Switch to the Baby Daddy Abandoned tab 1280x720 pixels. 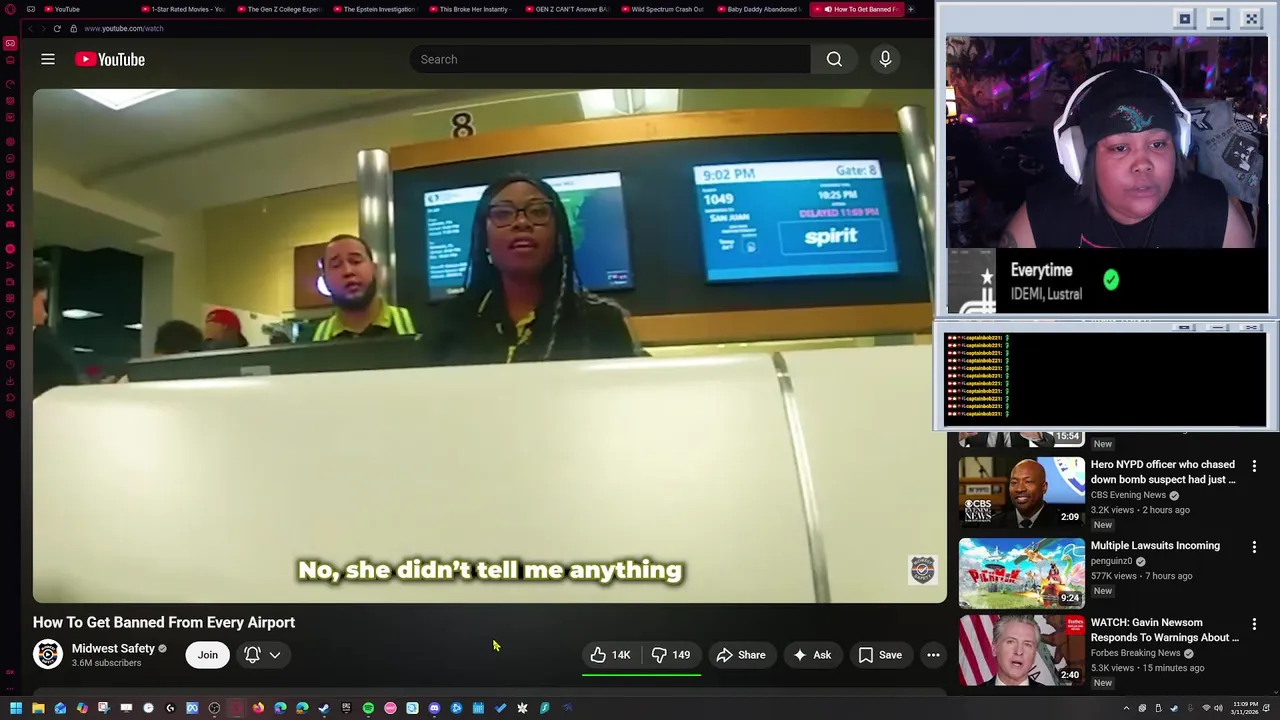coord(759,9)
